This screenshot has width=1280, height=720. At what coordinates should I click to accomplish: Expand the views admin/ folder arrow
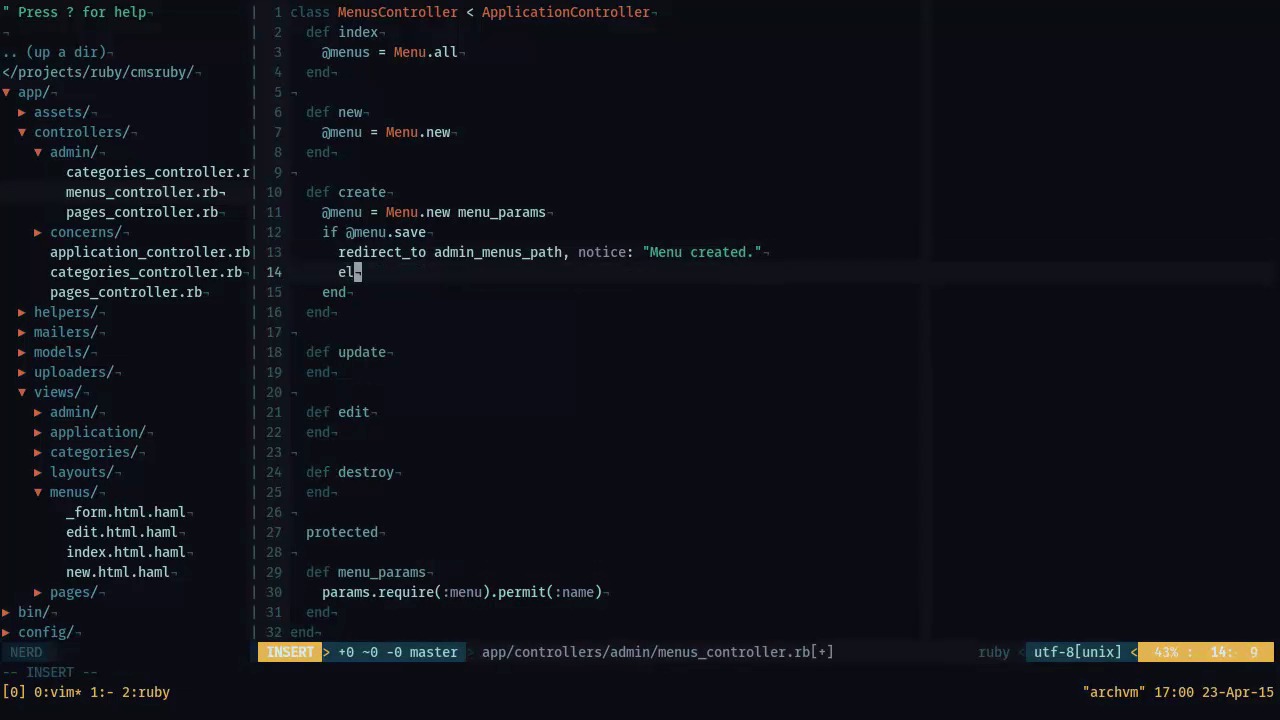tap(38, 412)
